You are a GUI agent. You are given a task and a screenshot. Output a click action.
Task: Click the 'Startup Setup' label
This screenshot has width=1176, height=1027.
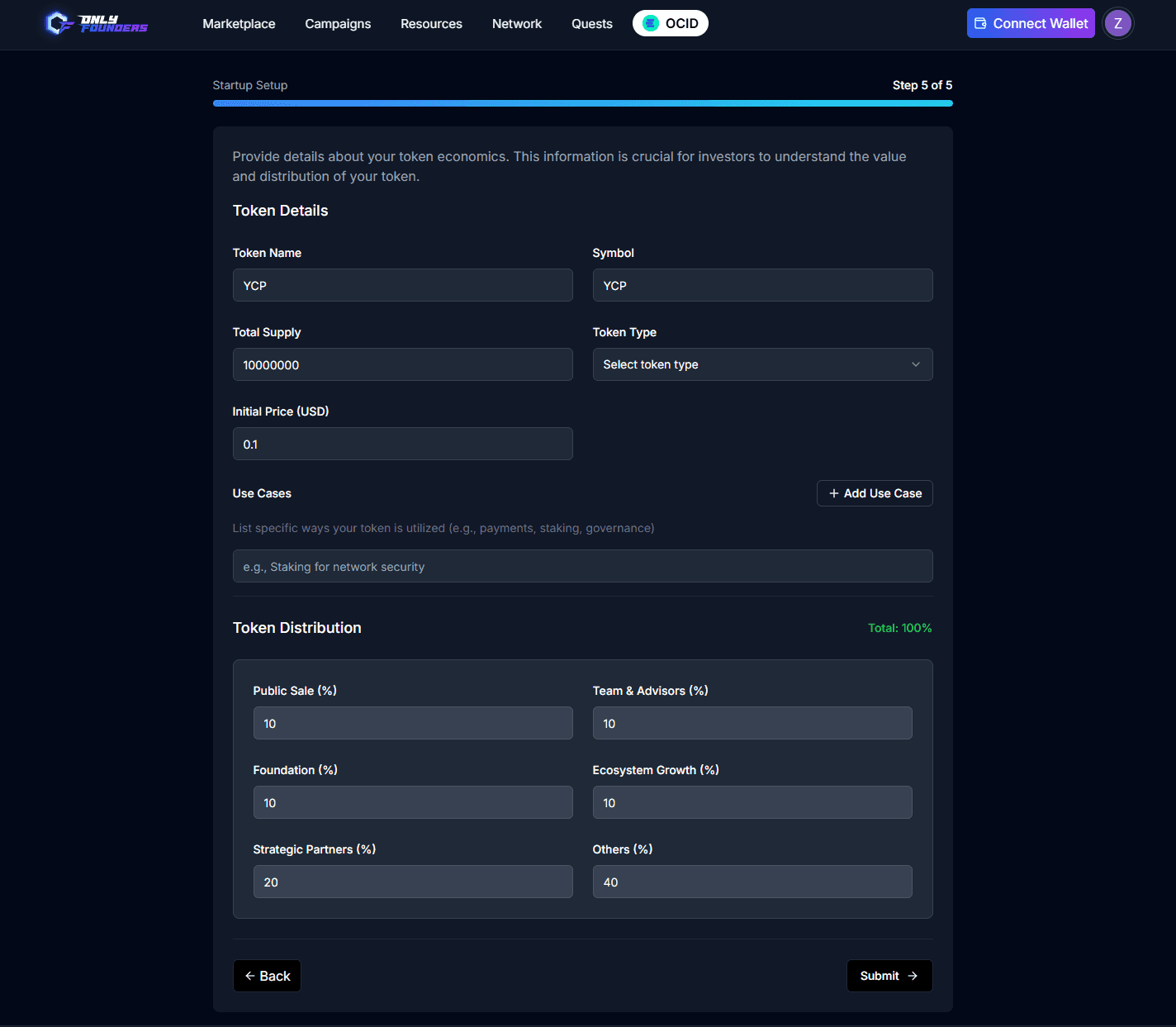pos(250,85)
